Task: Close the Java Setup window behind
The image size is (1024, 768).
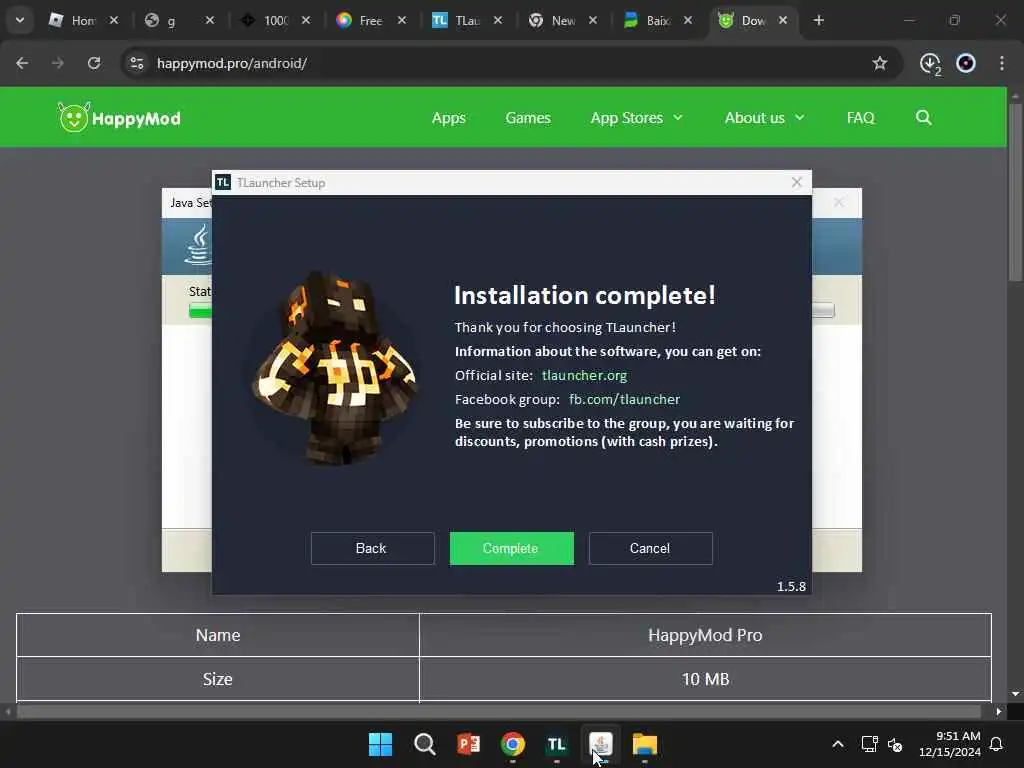Action: click(839, 202)
